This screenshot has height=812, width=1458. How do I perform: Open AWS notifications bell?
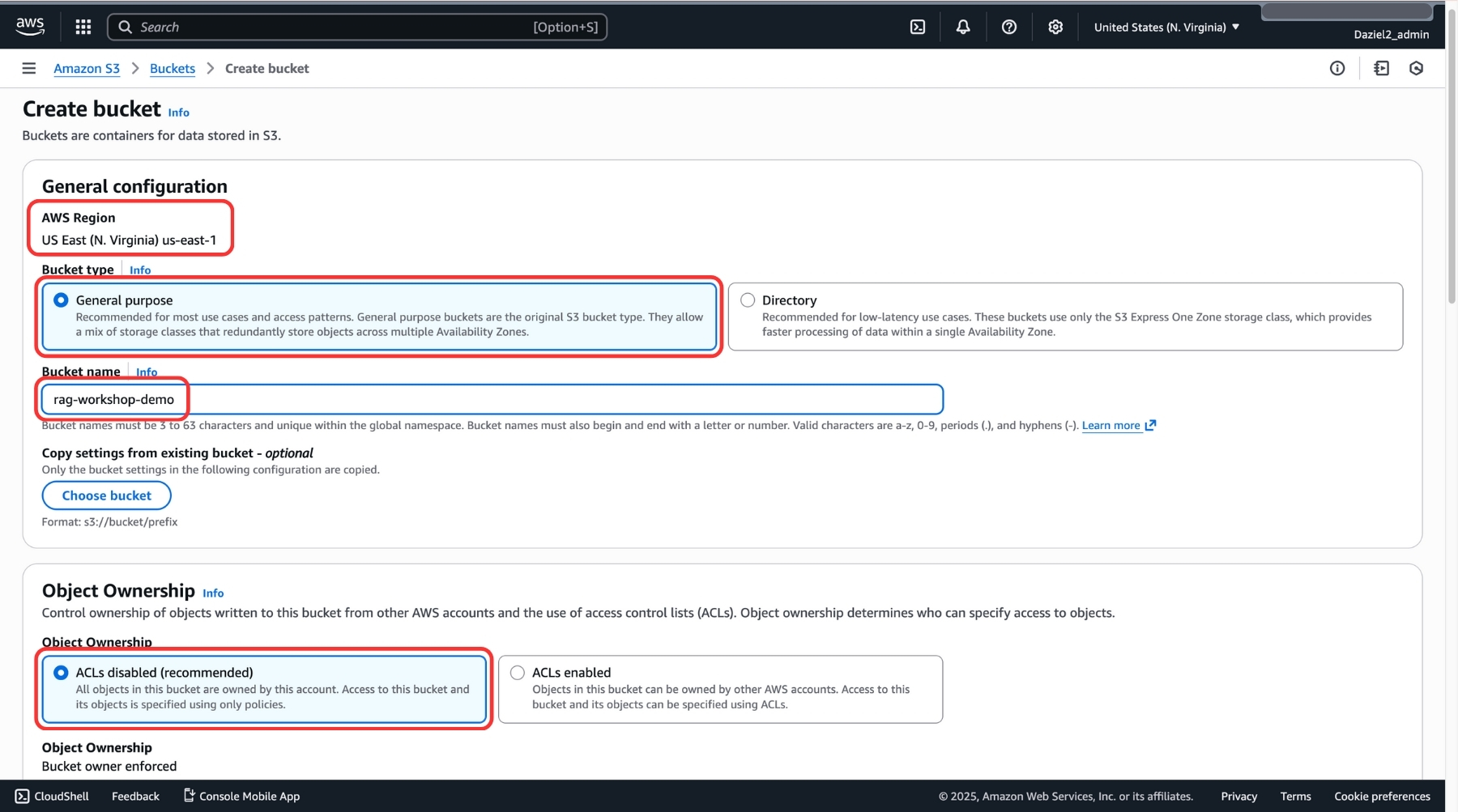click(962, 26)
